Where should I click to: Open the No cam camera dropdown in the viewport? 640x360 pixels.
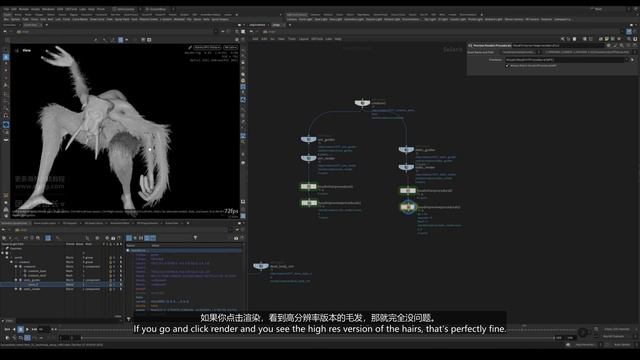point(231,47)
